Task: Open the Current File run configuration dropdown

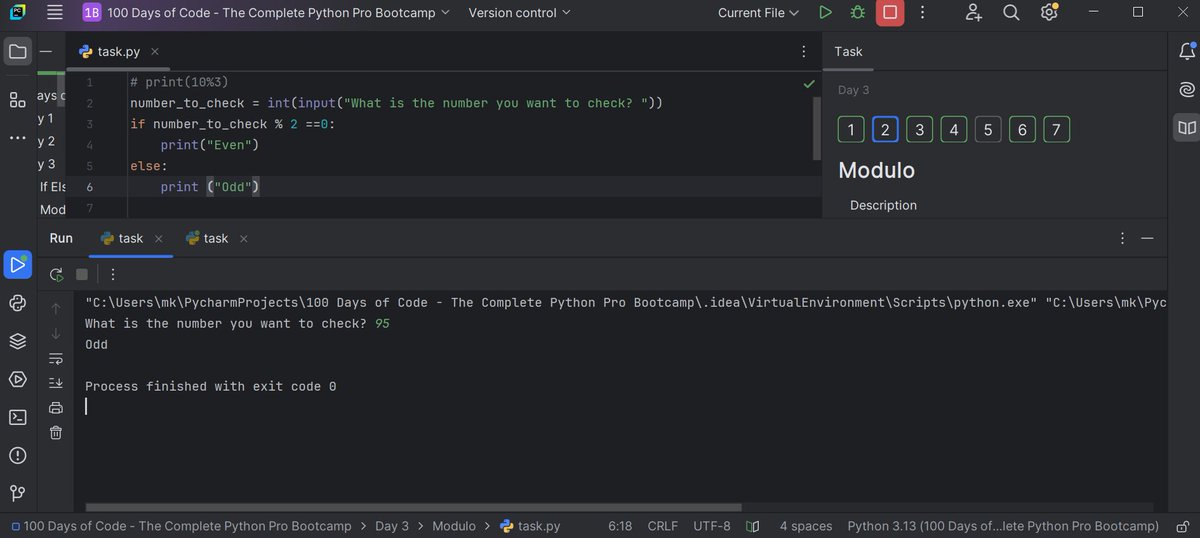Action: tap(759, 13)
